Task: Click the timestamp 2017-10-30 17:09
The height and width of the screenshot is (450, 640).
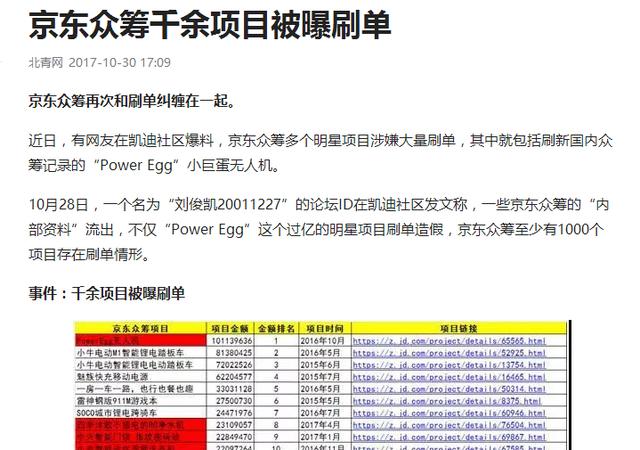Action: (x=120, y=62)
